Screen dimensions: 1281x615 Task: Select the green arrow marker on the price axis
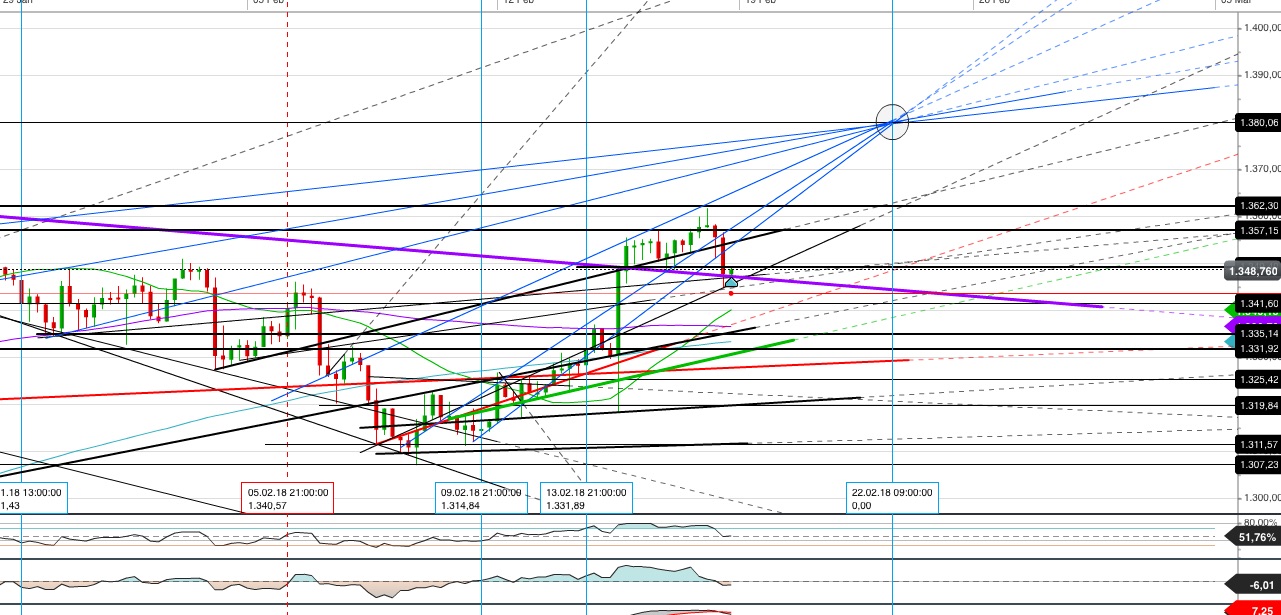(x=1231, y=310)
